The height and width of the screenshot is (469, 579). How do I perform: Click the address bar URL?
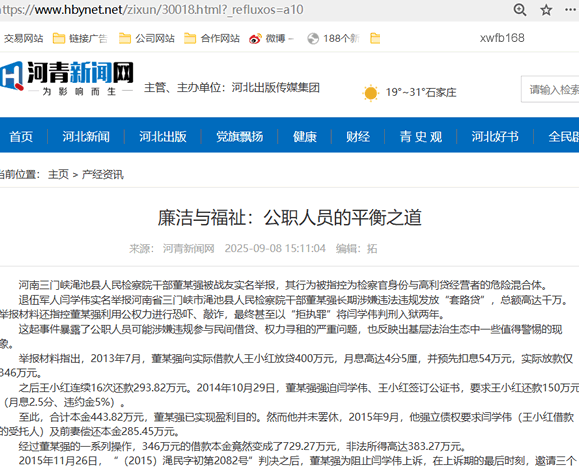click(x=152, y=10)
